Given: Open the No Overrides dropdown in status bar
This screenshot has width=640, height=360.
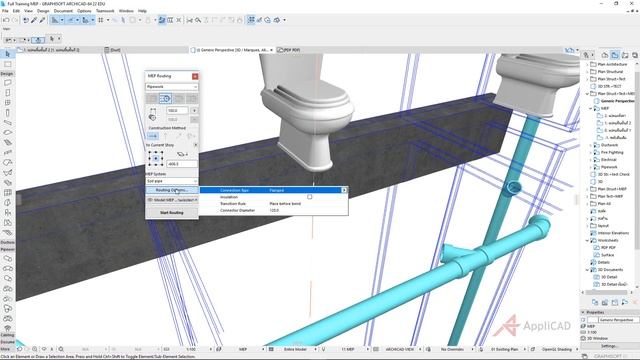Looking at the screenshot, I should pyautogui.click(x=452, y=349).
